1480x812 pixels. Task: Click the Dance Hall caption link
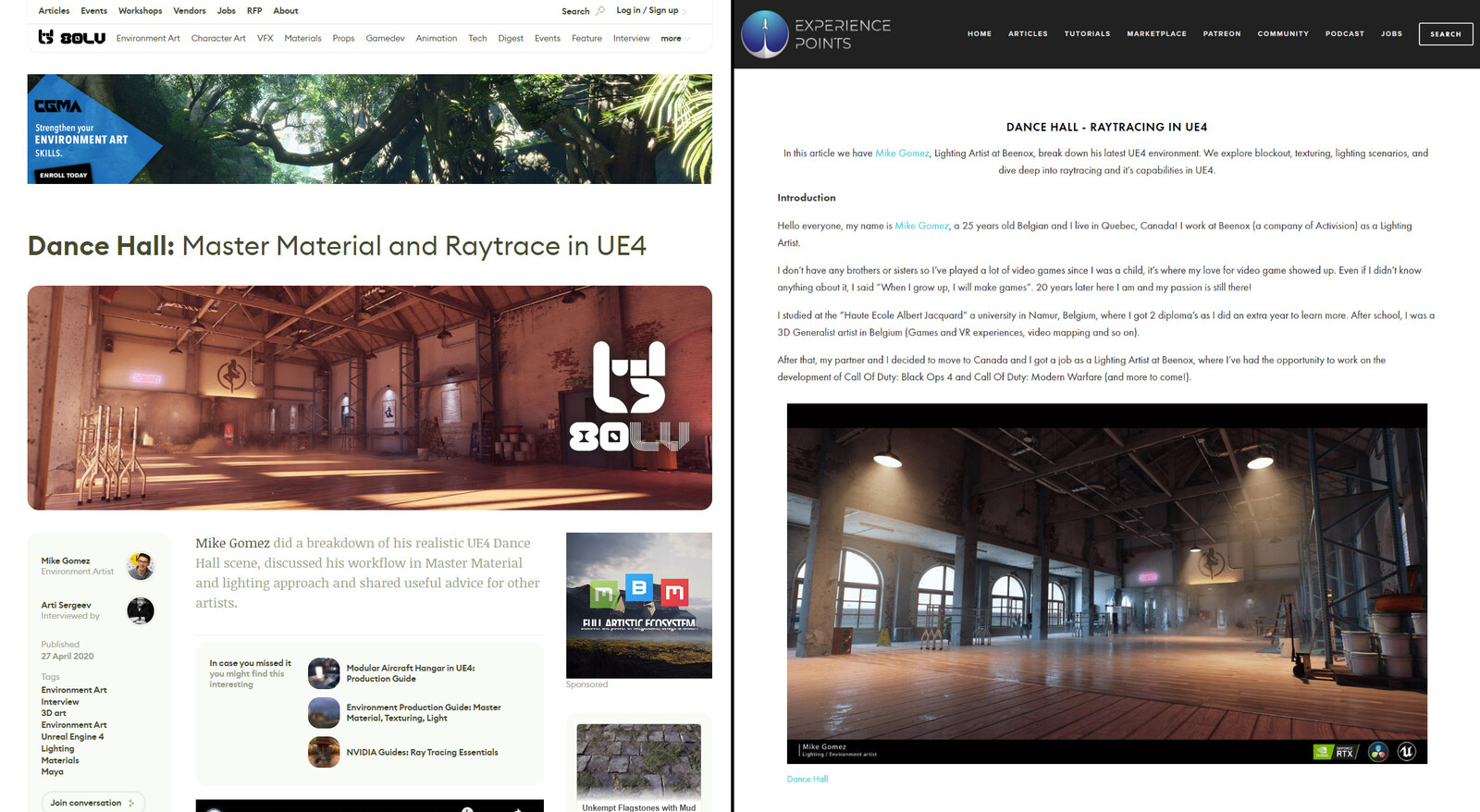[808, 780]
